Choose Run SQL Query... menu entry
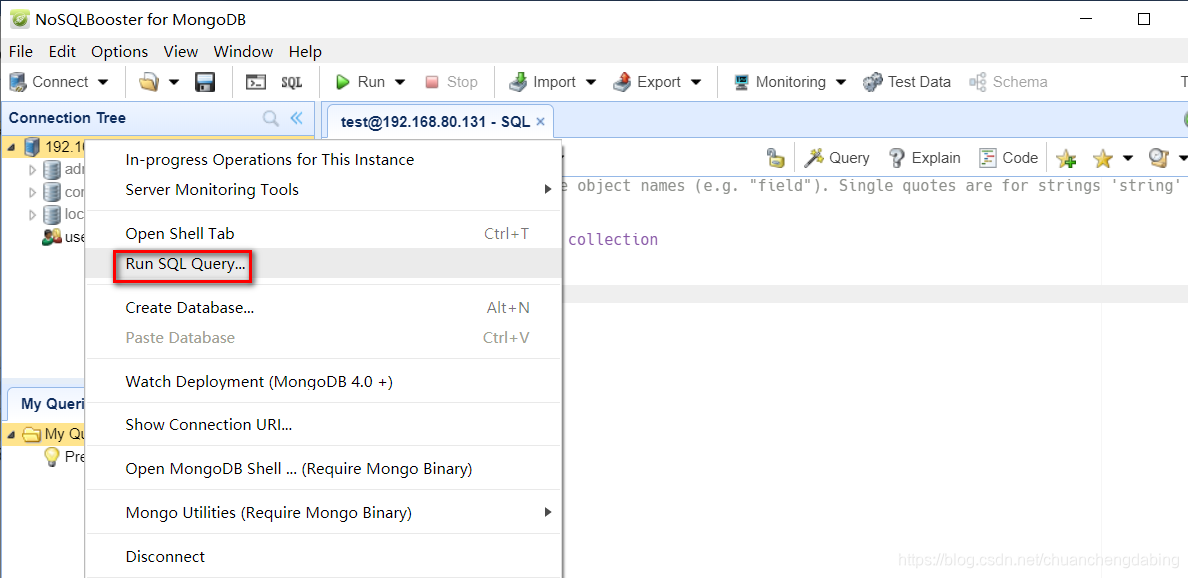Viewport: 1188px width, 578px height. click(x=324, y=264)
